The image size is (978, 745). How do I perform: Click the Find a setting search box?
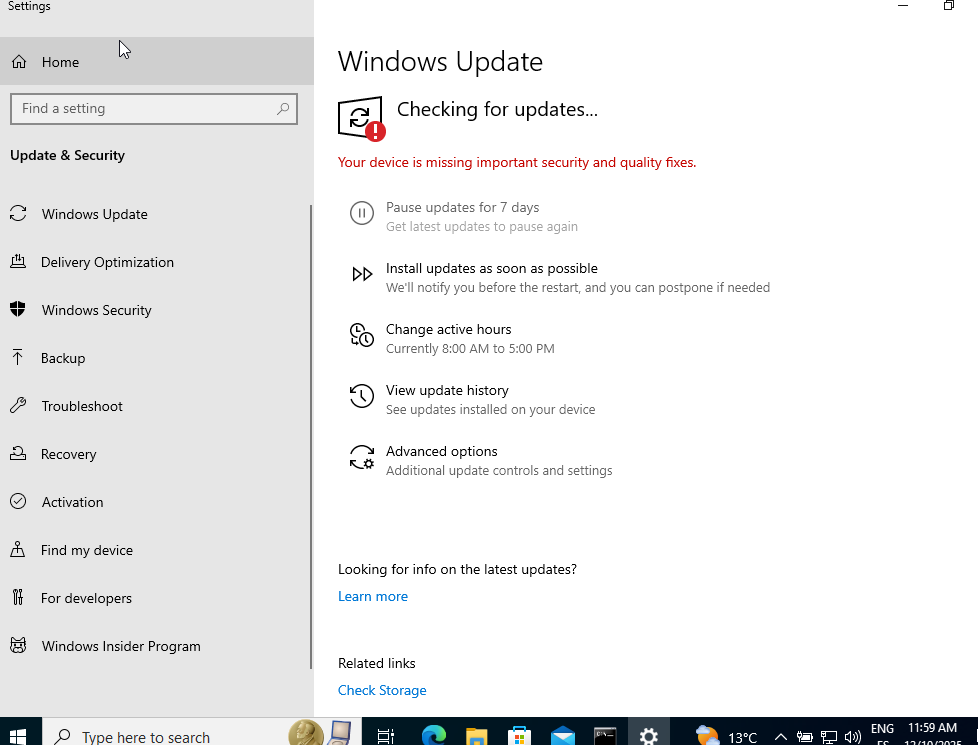coord(145,109)
